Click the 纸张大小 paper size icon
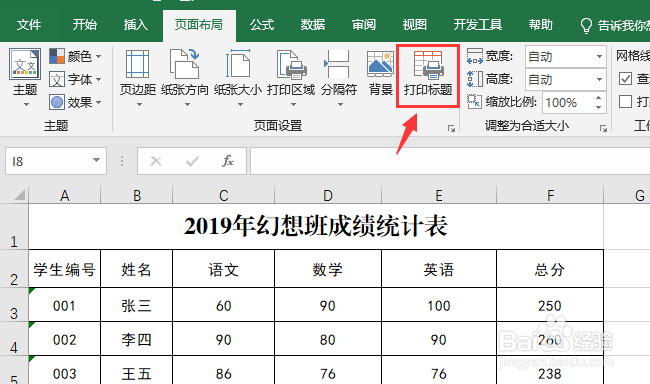 pos(238,64)
